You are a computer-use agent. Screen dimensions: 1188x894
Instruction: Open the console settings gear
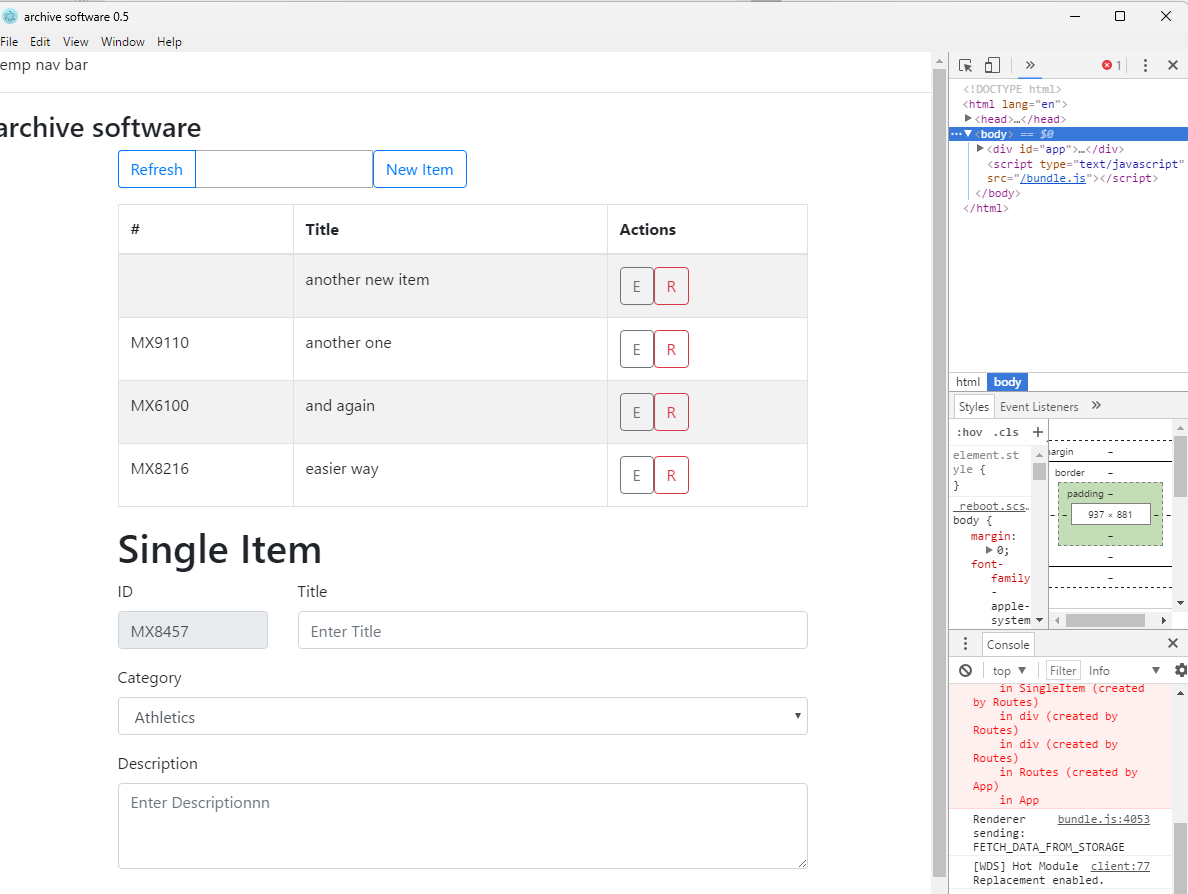coord(1181,670)
